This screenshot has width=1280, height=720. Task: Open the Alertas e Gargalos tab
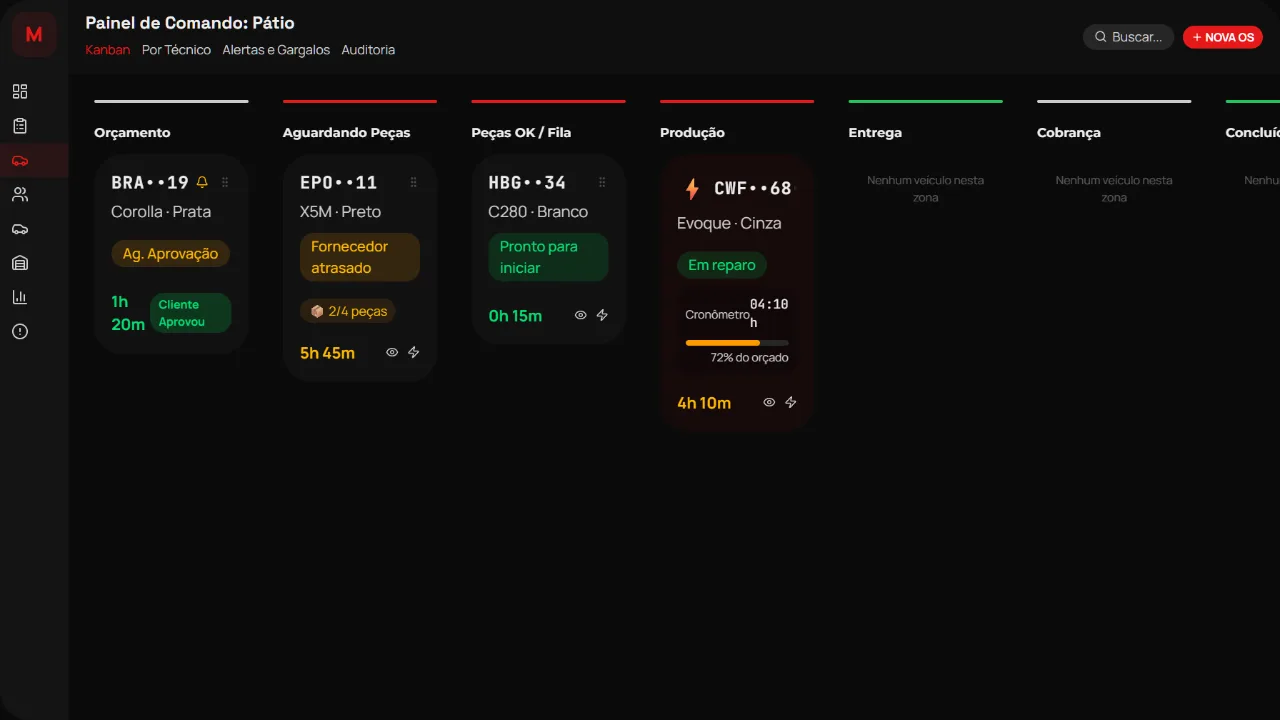click(276, 49)
